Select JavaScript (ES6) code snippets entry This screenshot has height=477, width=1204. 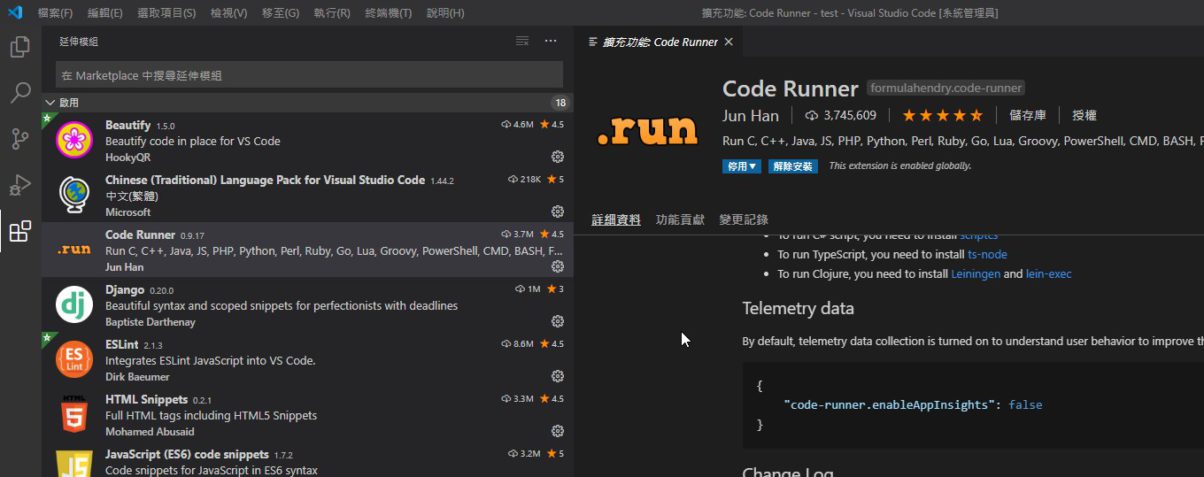307,460
